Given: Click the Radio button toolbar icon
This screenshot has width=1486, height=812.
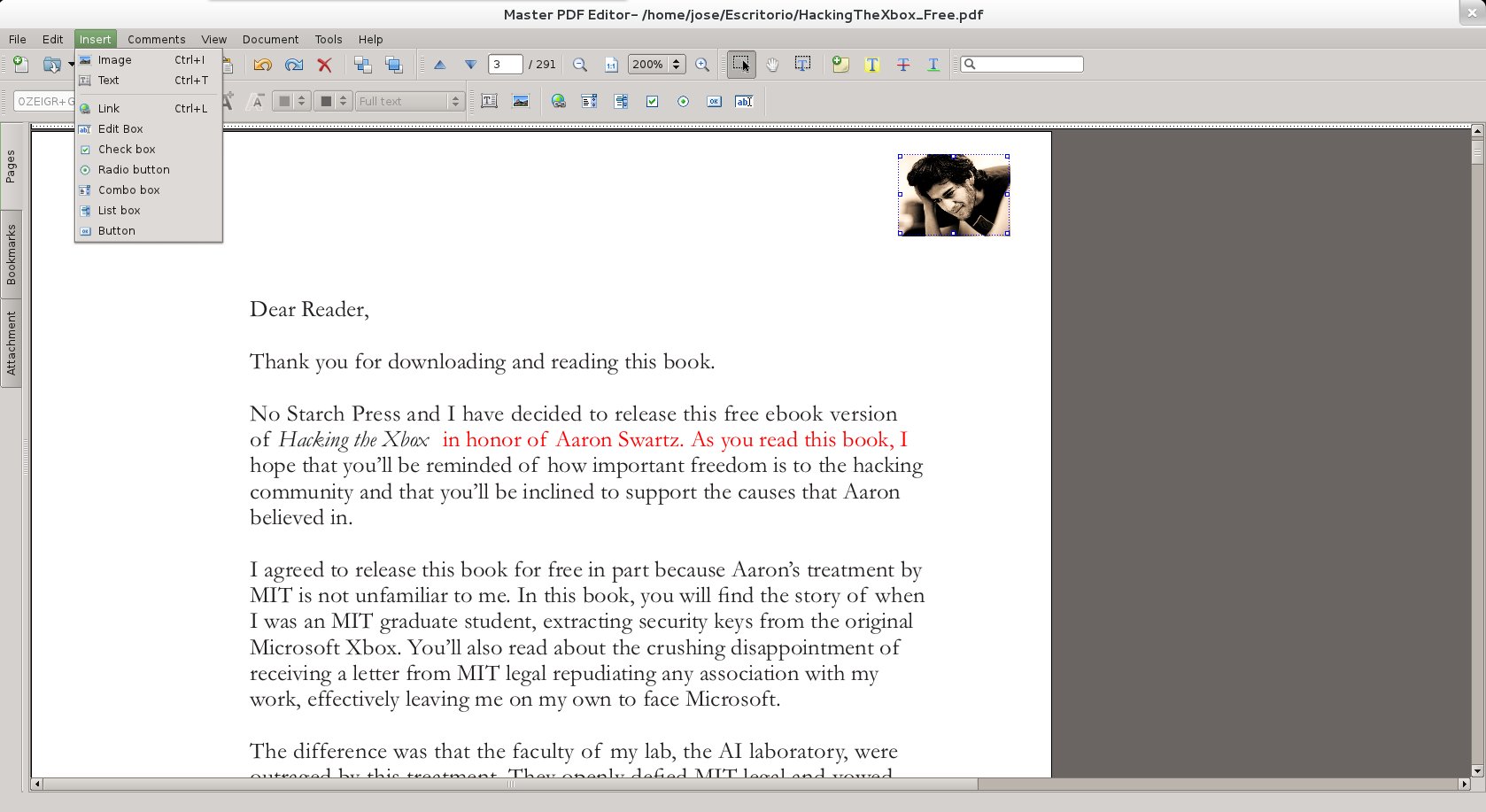Looking at the screenshot, I should tap(683, 102).
